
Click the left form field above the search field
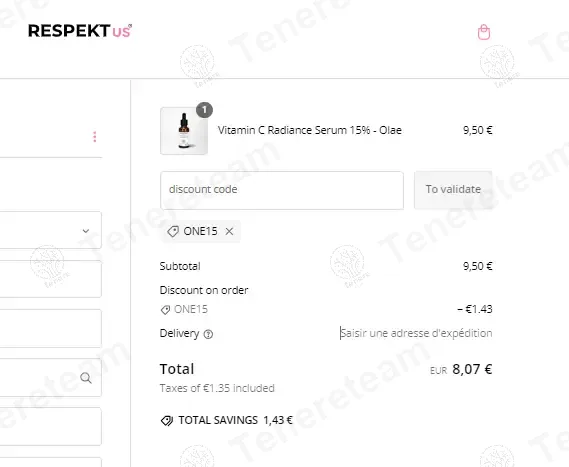pyautogui.click(x=51, y=328)
